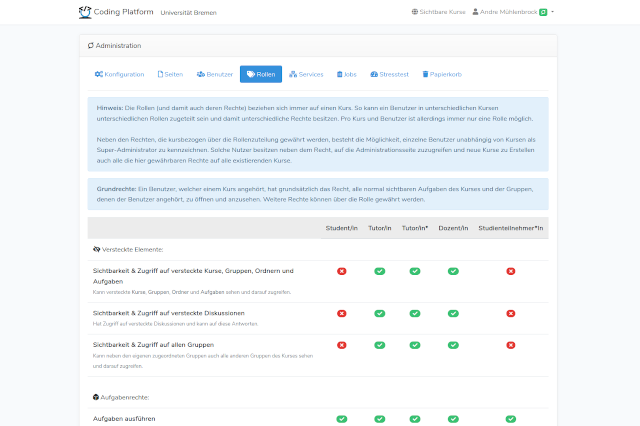This screenshot has width=640, height=426.
Task: Toggle Dozent/in Aufgaben ausführen permission
Action: pyautogui.click(x=453, y=419)
